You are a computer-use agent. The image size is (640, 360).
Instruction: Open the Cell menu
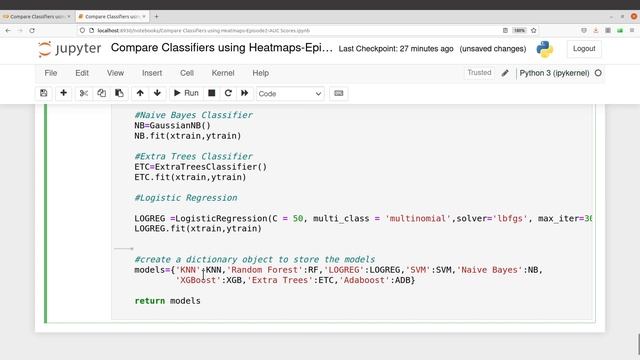(187, 73)
